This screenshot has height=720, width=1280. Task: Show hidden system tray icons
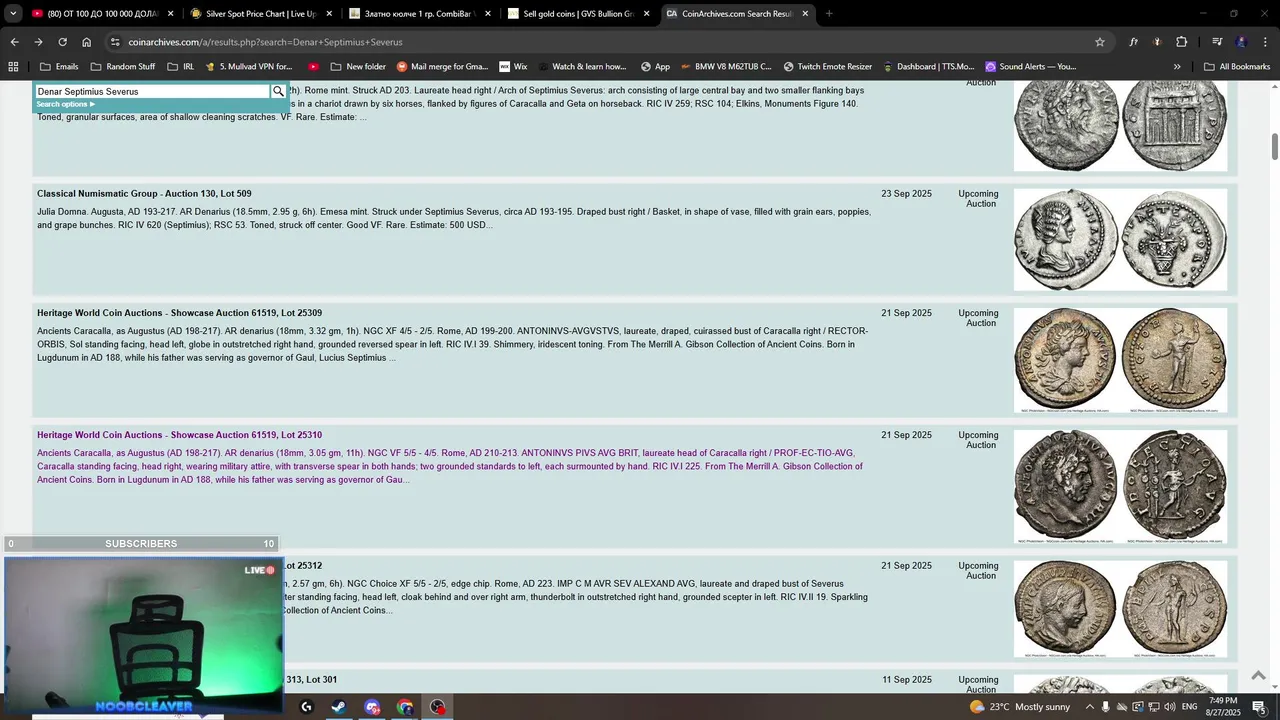click(1090, 707)
